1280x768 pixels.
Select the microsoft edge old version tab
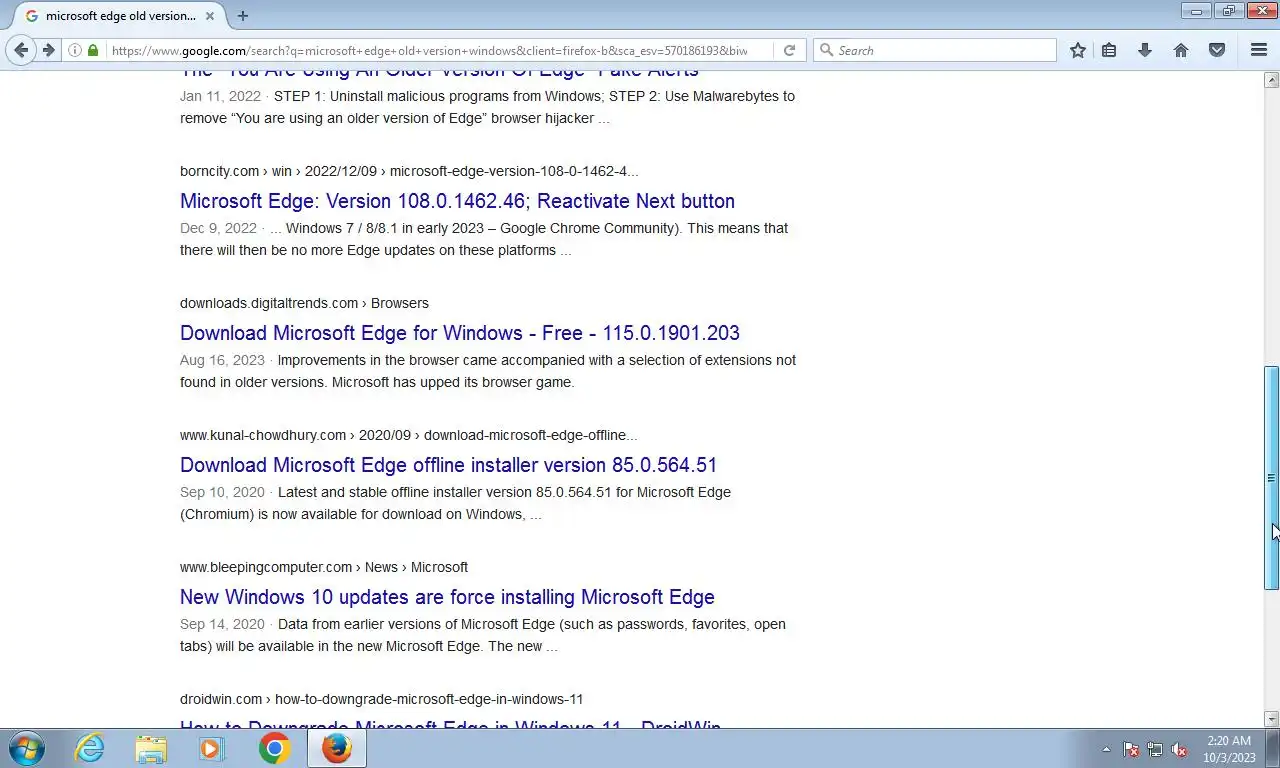coord(118,16)
